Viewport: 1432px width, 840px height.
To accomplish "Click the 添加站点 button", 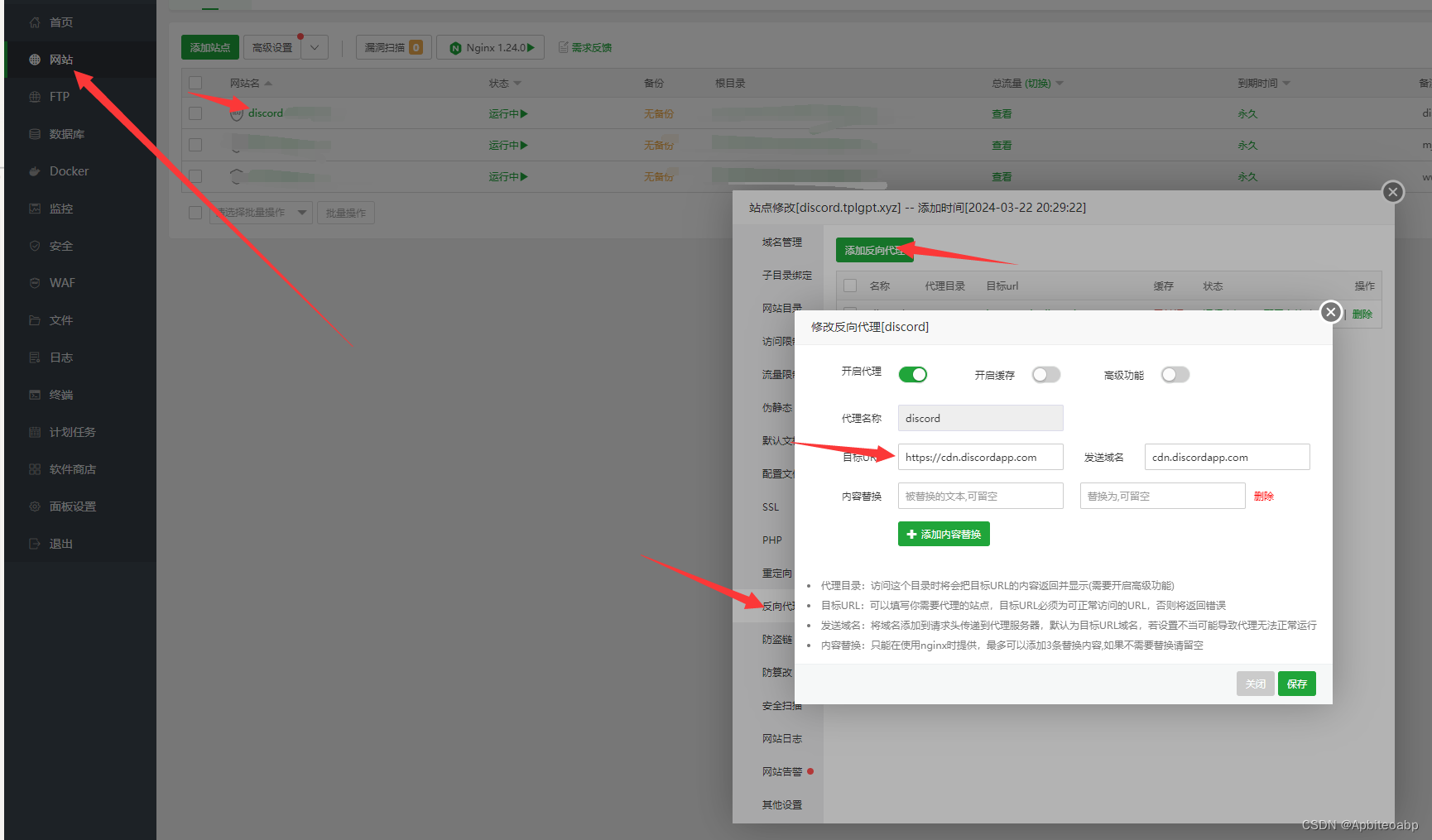I will (210, 47).
